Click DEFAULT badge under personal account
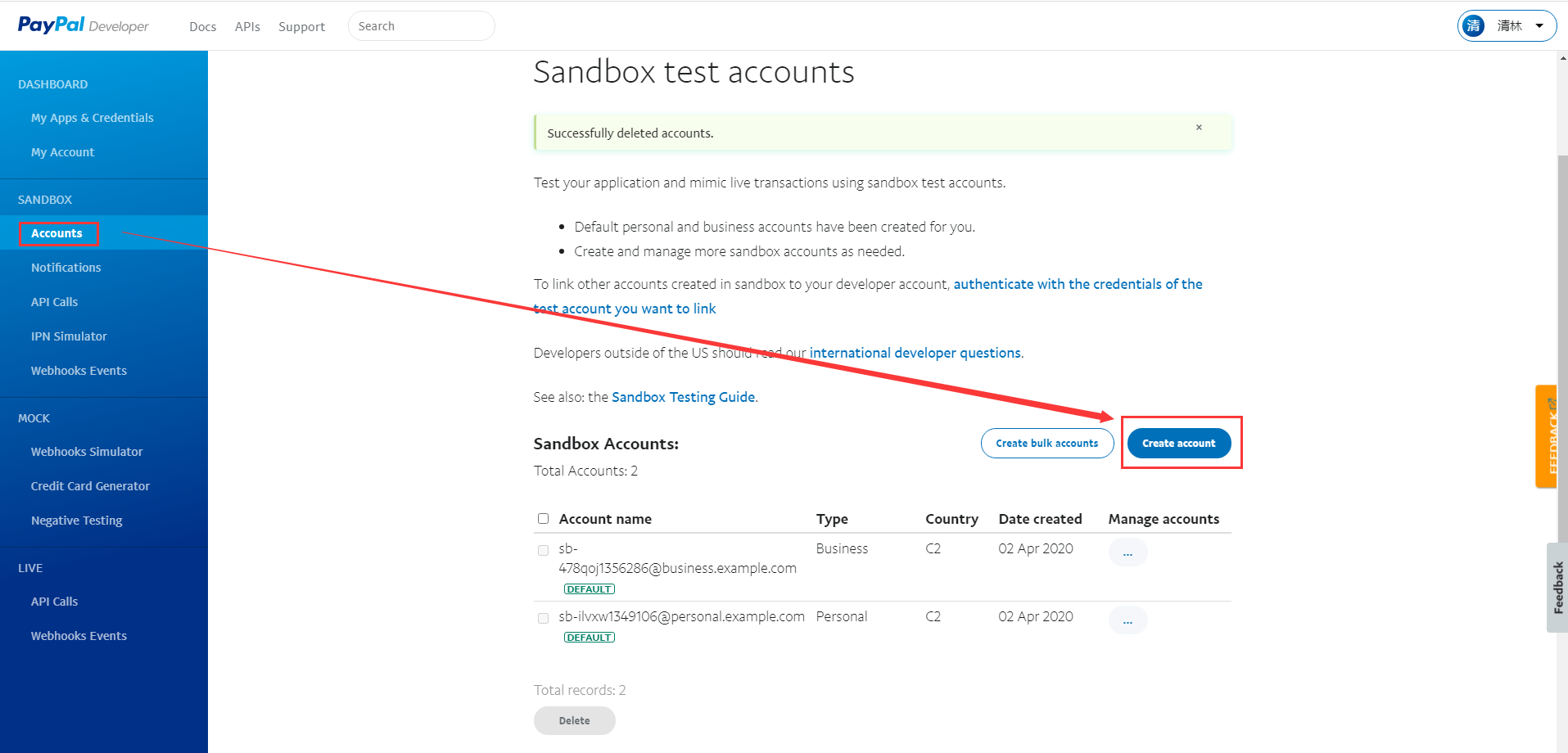 click(x=590, y=638)
